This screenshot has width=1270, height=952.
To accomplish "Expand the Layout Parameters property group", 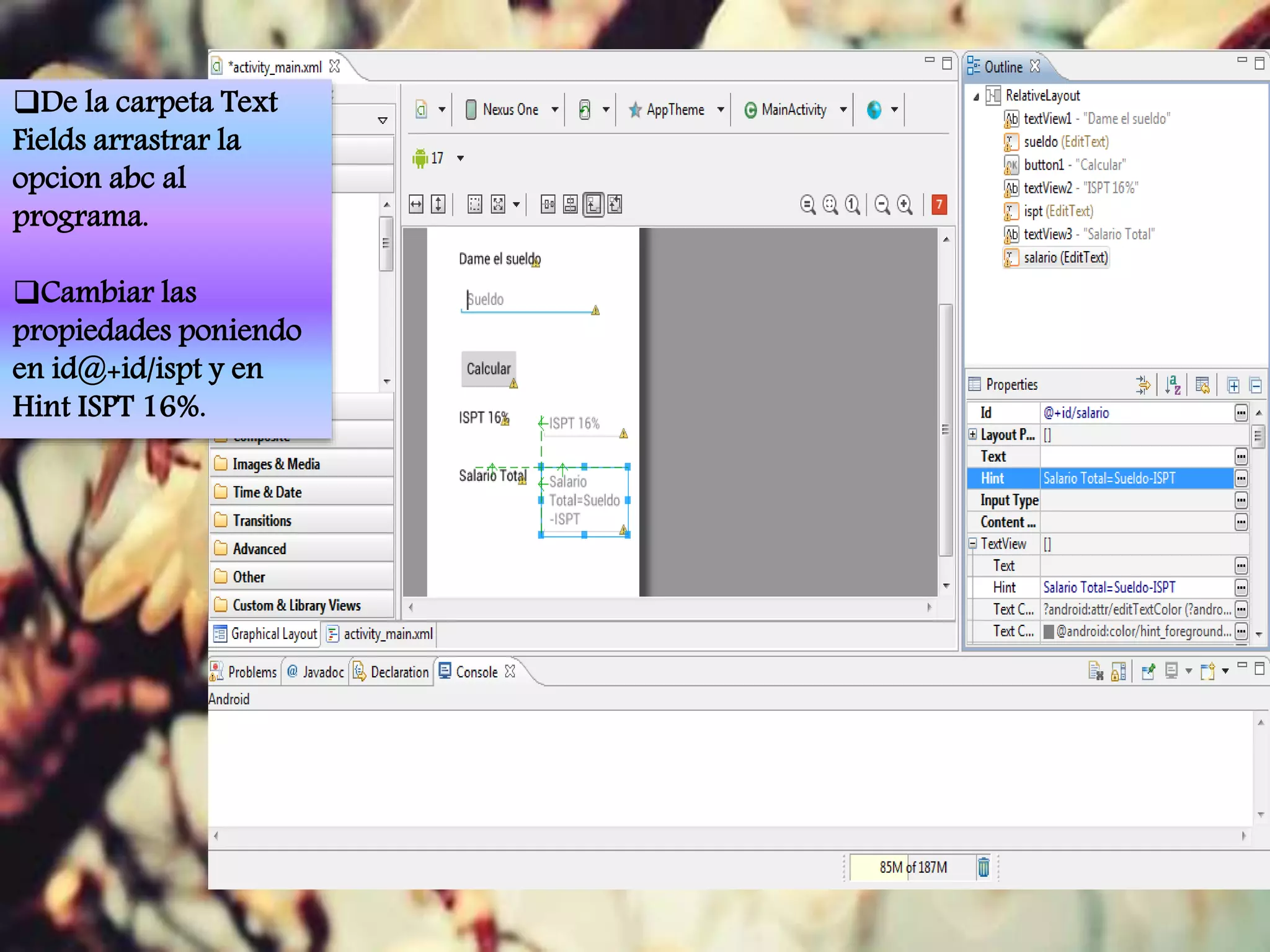I will click(x=973, y=434).
